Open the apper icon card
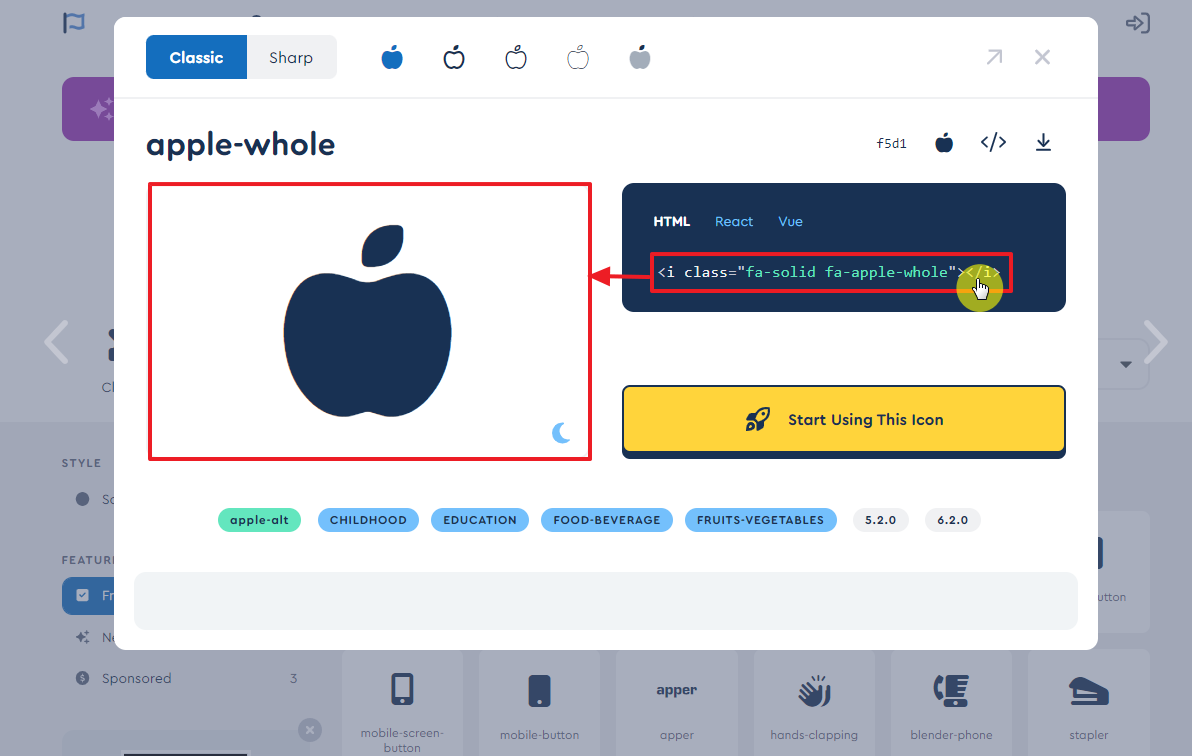 tap(677, 703)
